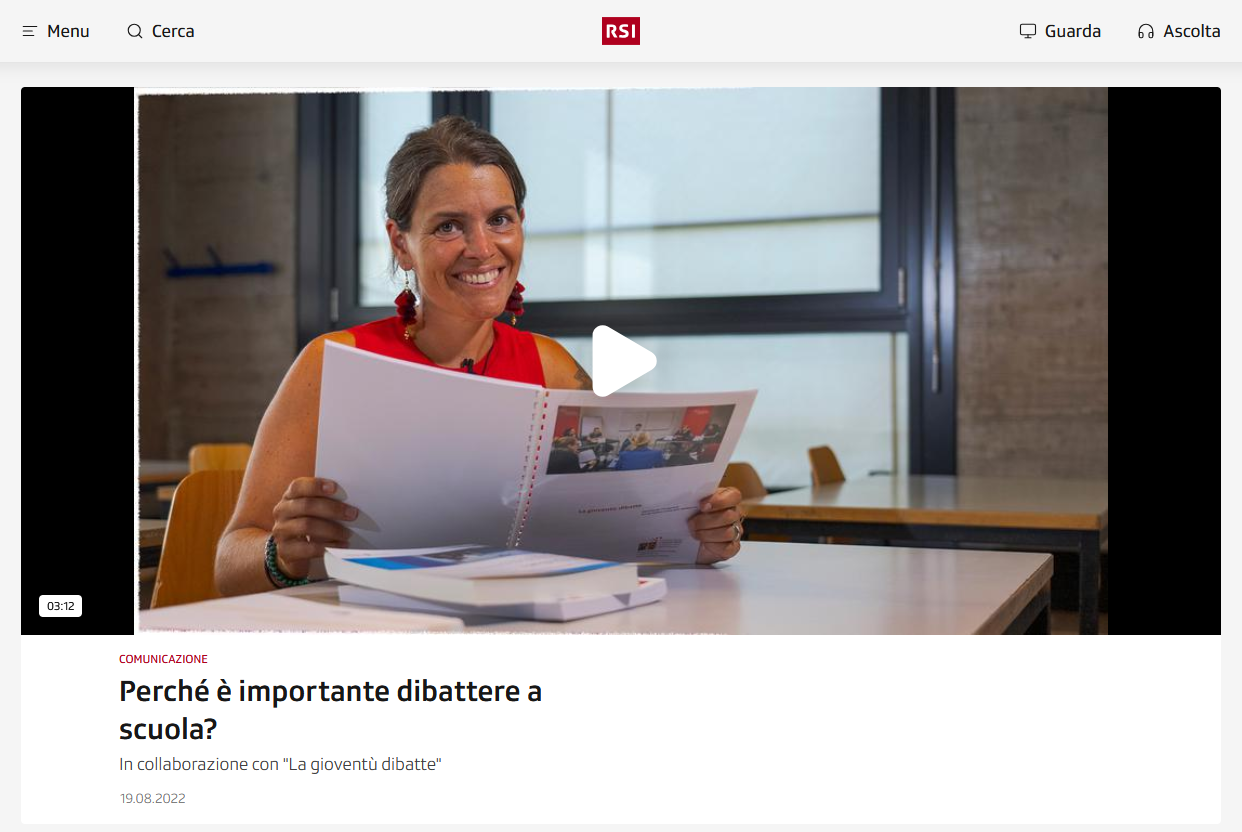
Task: Open the hamburger menu icon
Action: pos(30,31)
